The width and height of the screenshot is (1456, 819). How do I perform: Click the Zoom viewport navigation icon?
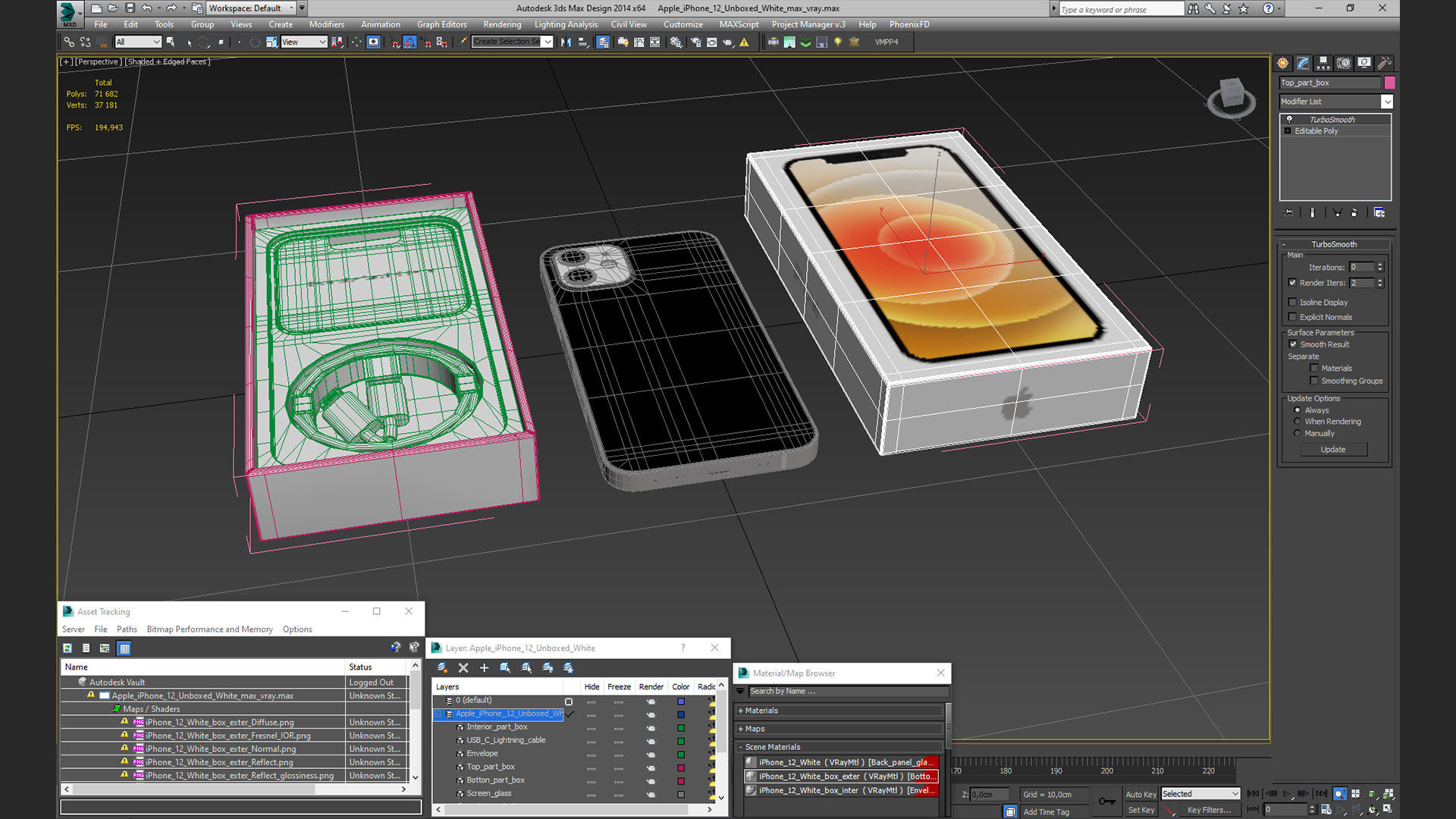click(1340, 794)
